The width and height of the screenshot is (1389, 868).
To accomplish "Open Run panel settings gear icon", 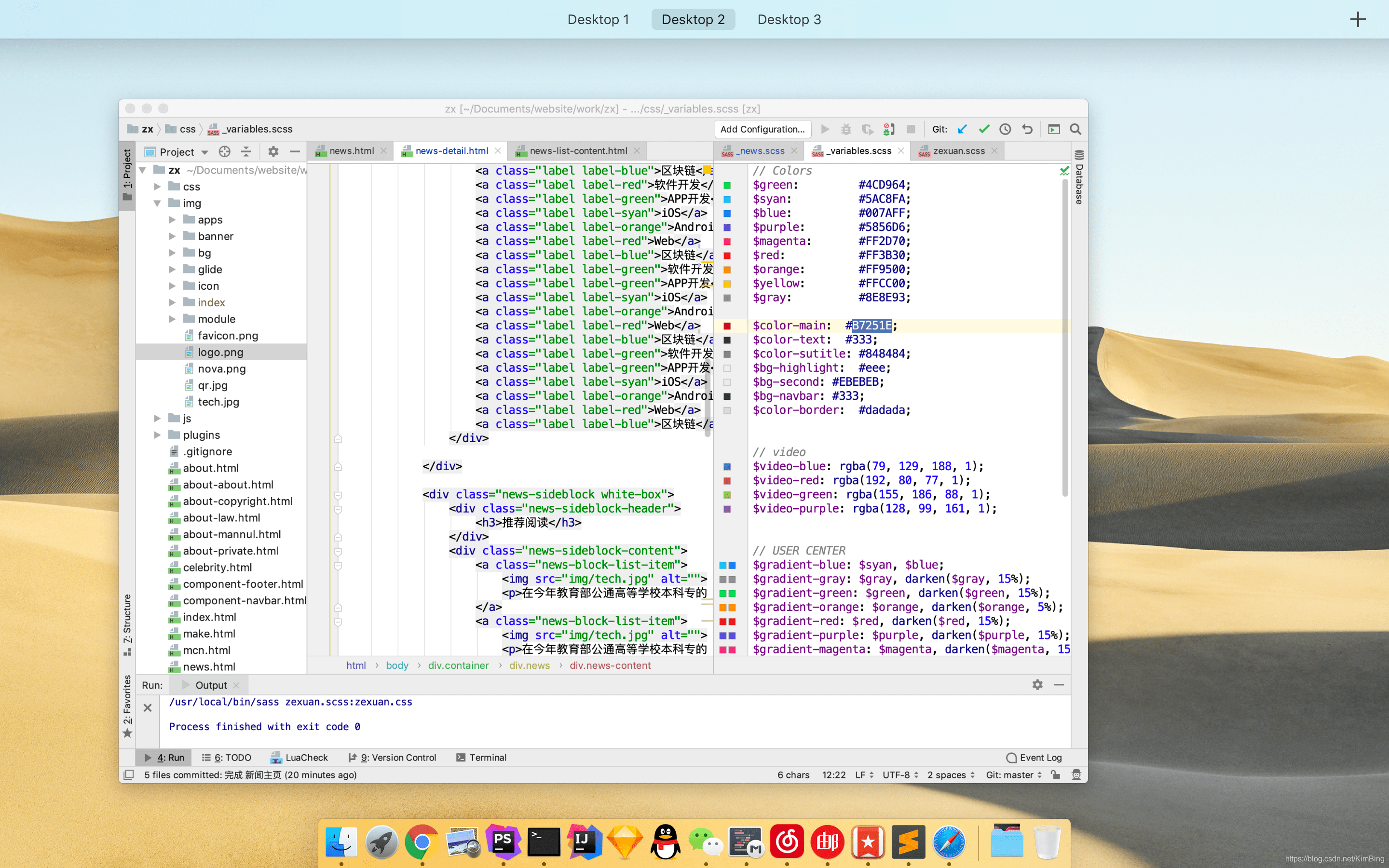I will (x=1037, y=684).
